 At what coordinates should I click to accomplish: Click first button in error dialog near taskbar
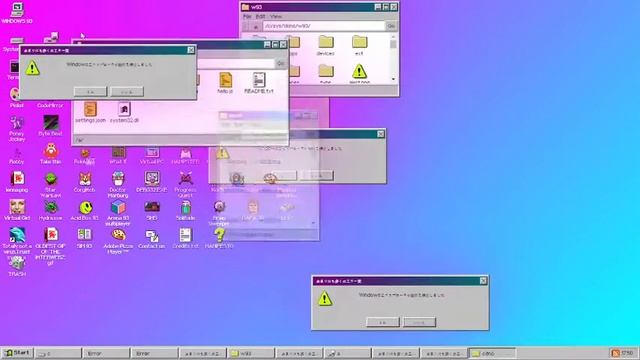click(x=382, y=322)
